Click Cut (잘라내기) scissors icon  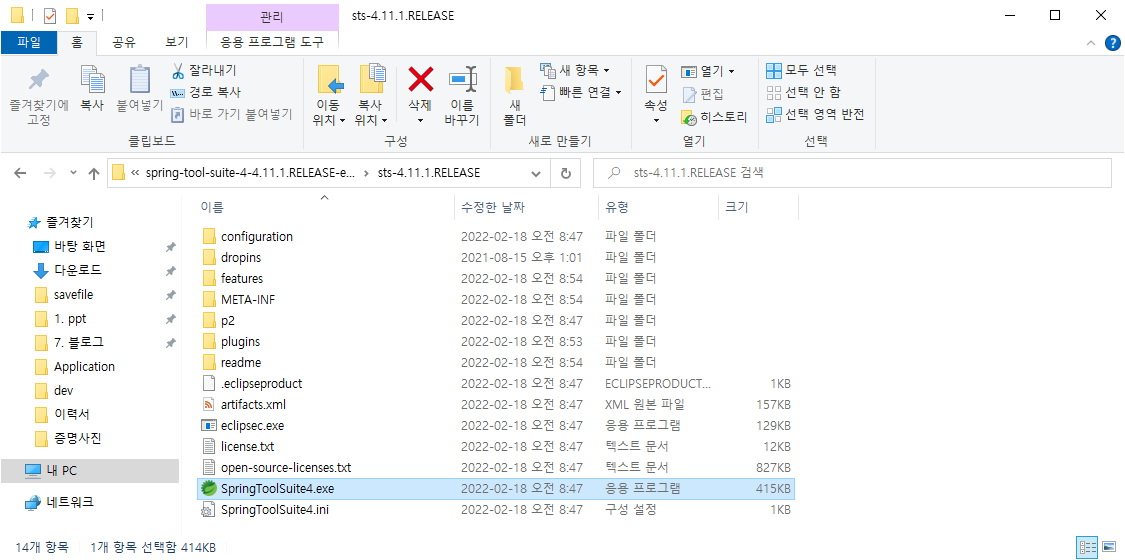pos(178,70)
